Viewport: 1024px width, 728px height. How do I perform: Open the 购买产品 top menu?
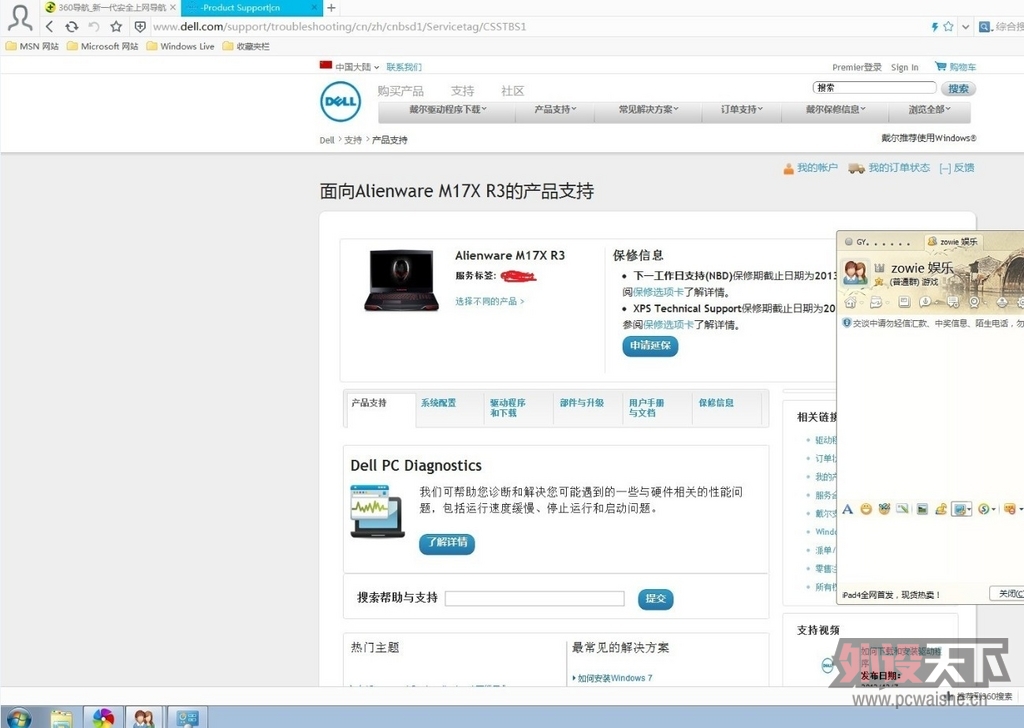(400, 91)
